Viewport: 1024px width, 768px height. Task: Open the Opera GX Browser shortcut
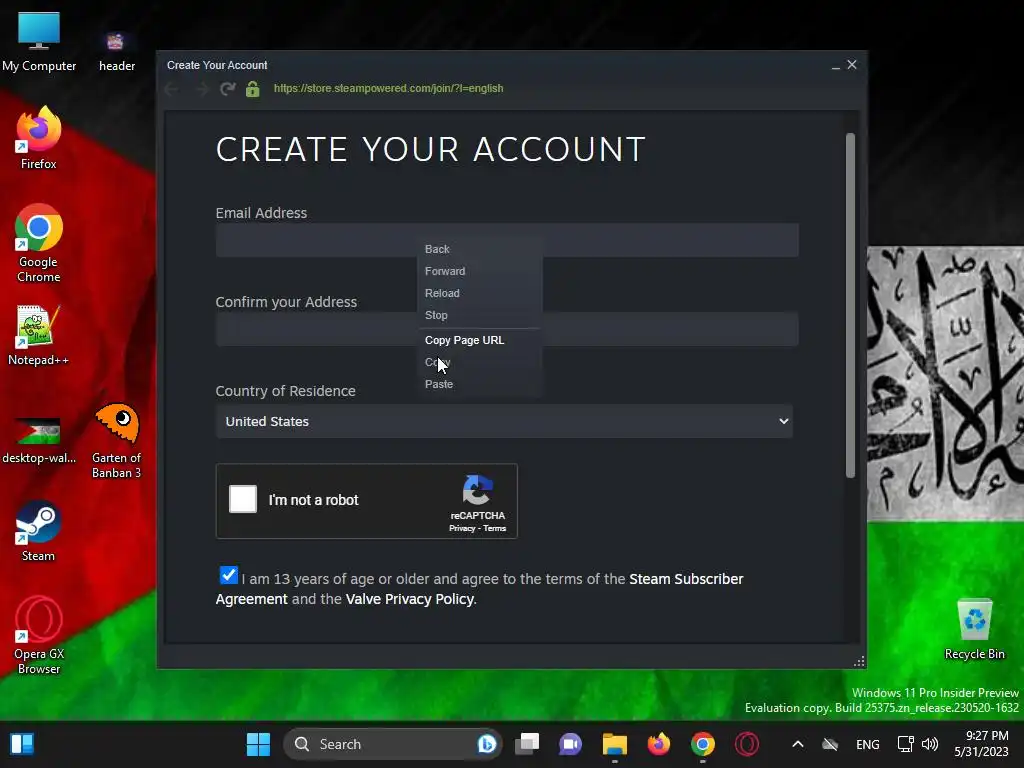coord(39,635)
